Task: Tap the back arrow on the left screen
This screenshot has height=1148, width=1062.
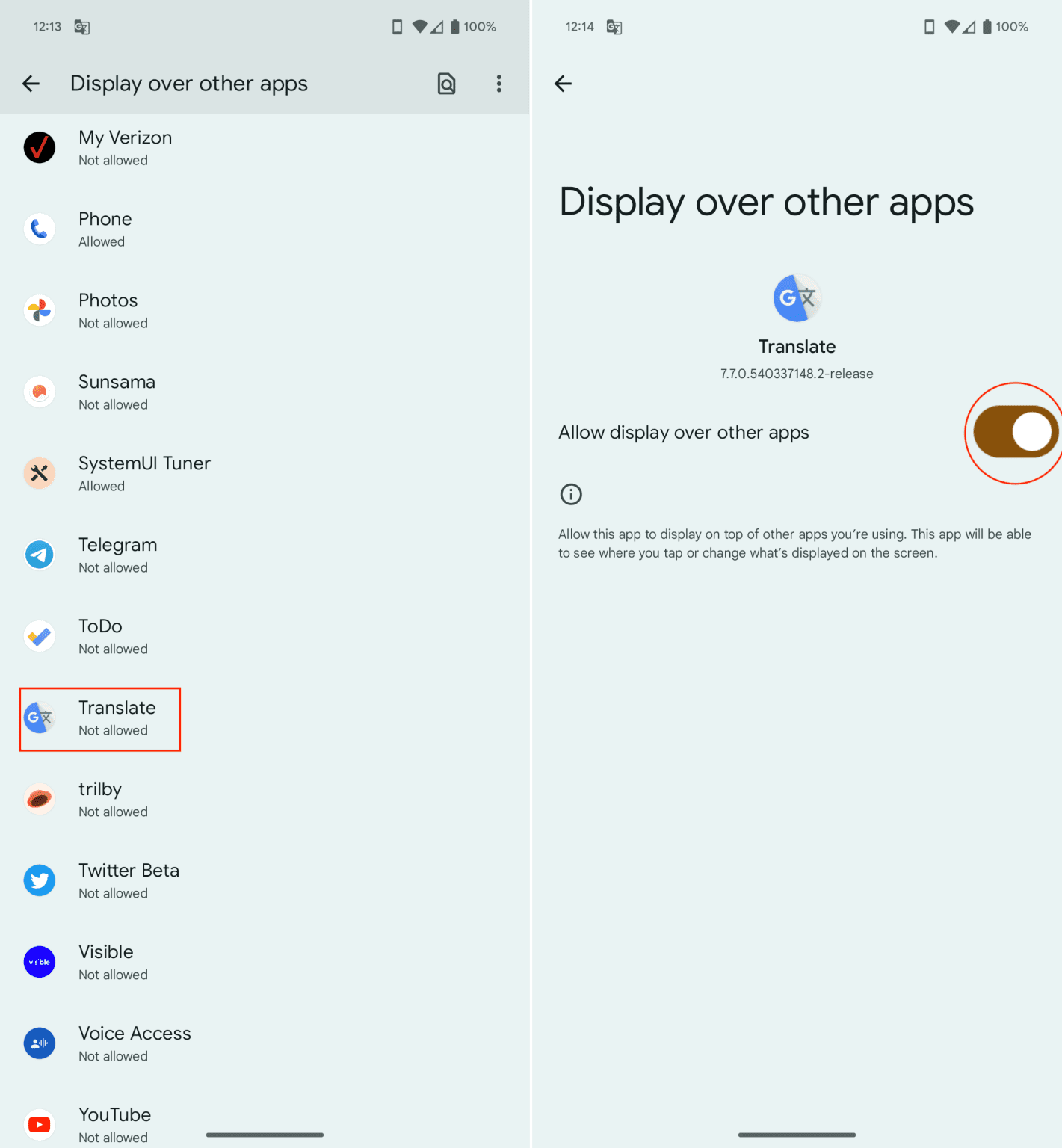Action: pos(31,83)
